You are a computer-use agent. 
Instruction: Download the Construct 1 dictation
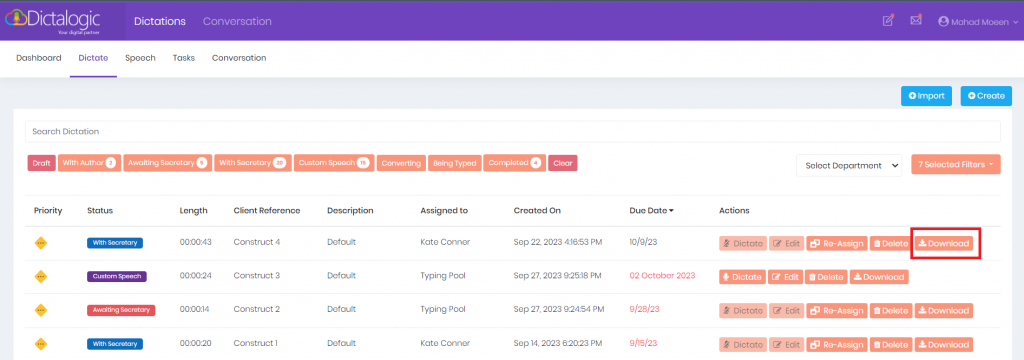tap(944, 344)
